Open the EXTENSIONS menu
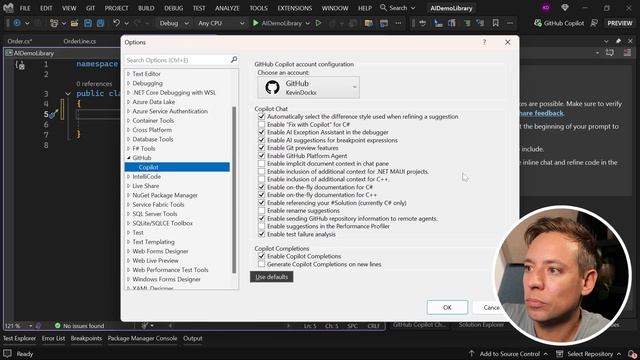640x360 pixels. point(295,8)
